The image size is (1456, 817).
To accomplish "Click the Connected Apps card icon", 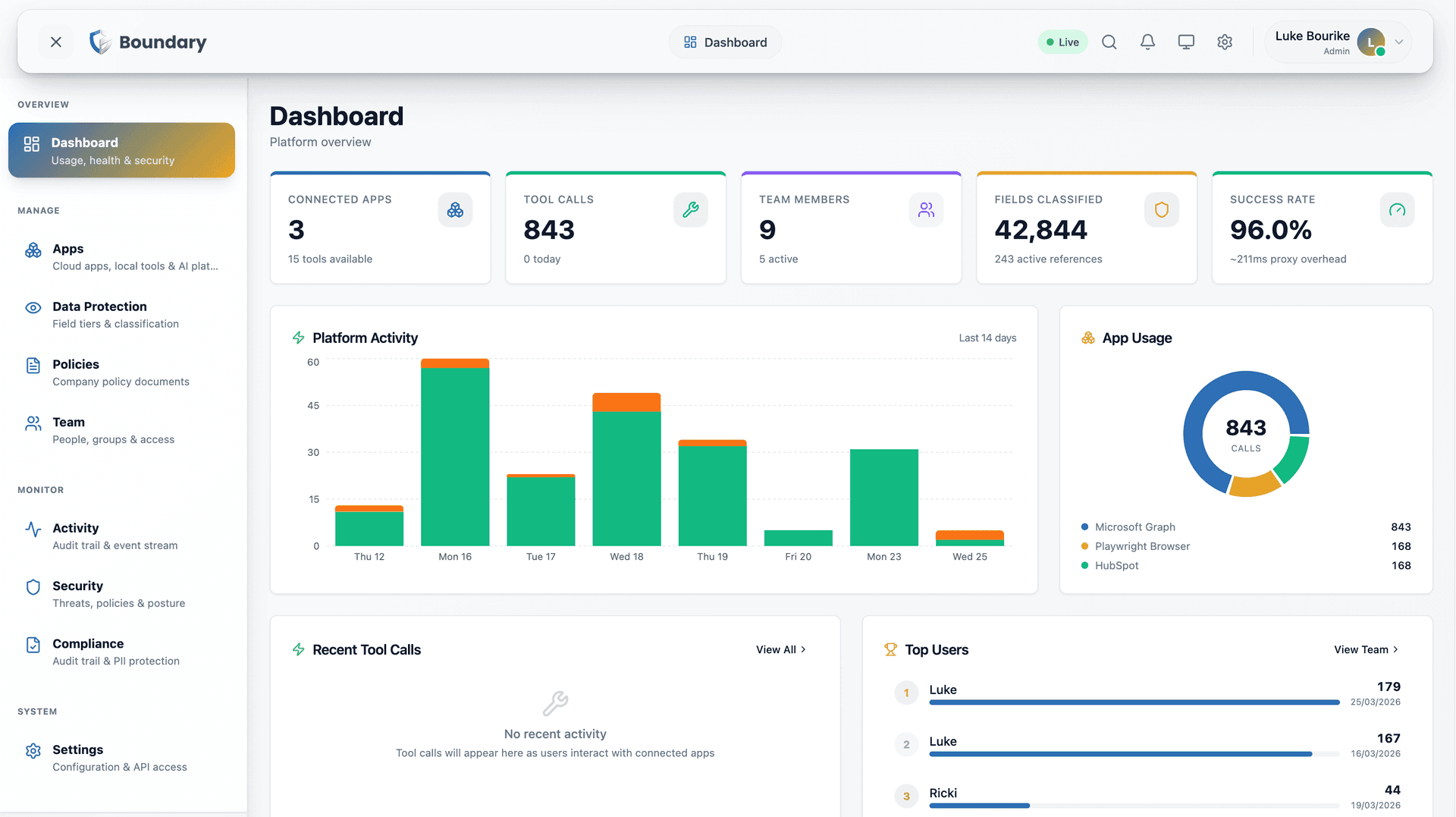I will (455, 210).
